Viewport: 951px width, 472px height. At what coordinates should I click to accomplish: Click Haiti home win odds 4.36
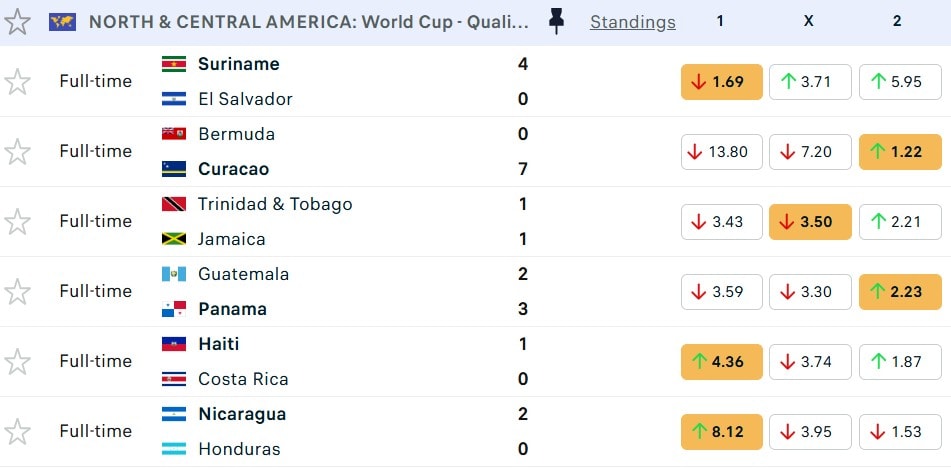click(x=721, y=362)
